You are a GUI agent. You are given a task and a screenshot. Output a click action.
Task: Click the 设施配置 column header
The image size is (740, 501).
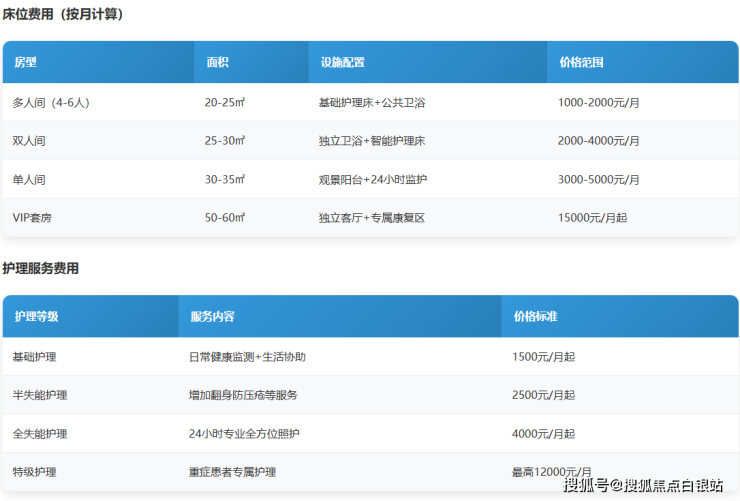point(342,62)
